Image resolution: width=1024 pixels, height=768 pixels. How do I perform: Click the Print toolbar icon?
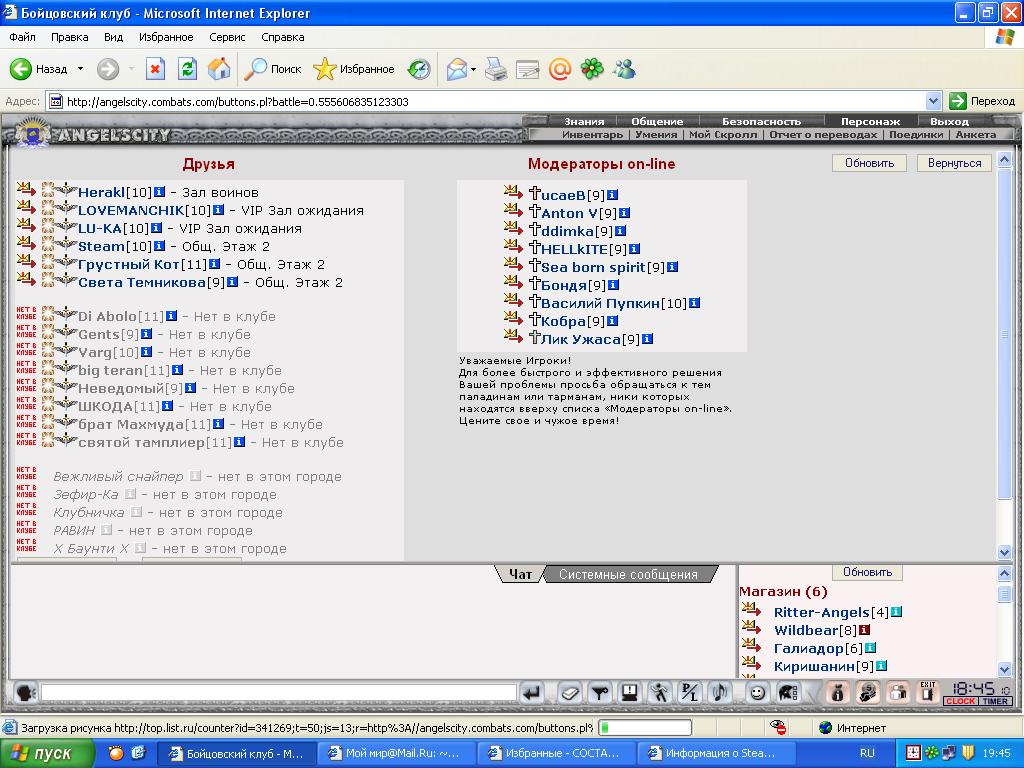[496, 69]
